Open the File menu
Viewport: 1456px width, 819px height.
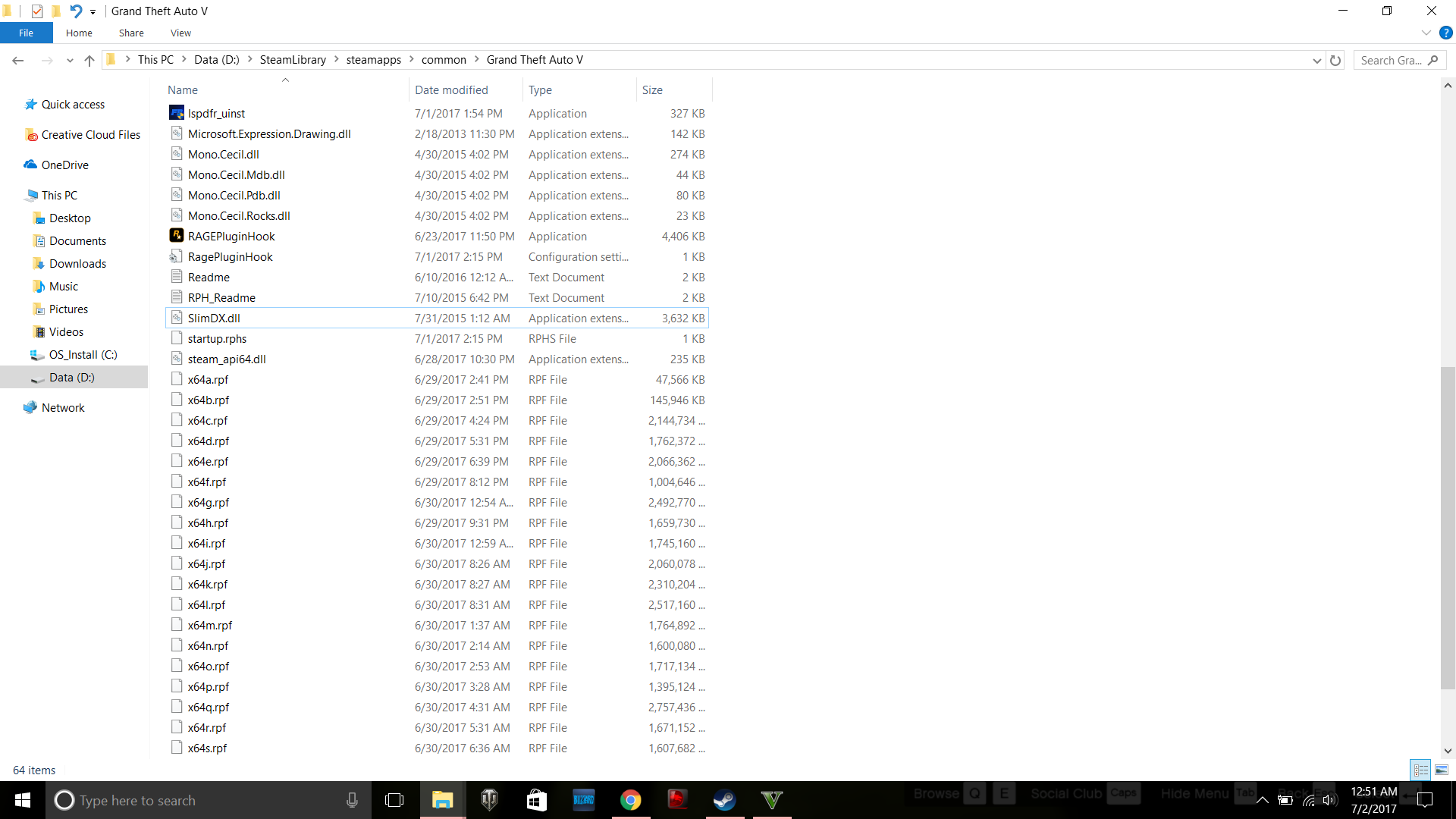26,33
